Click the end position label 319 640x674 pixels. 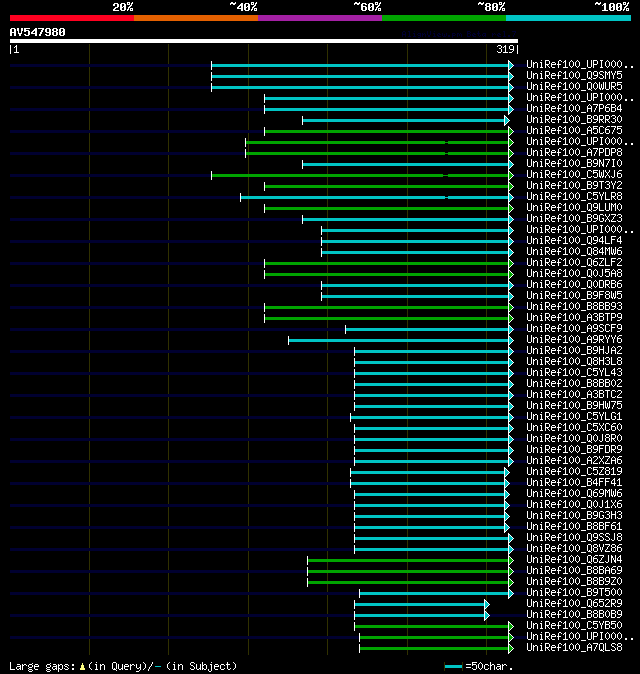(x=505, y=49)
